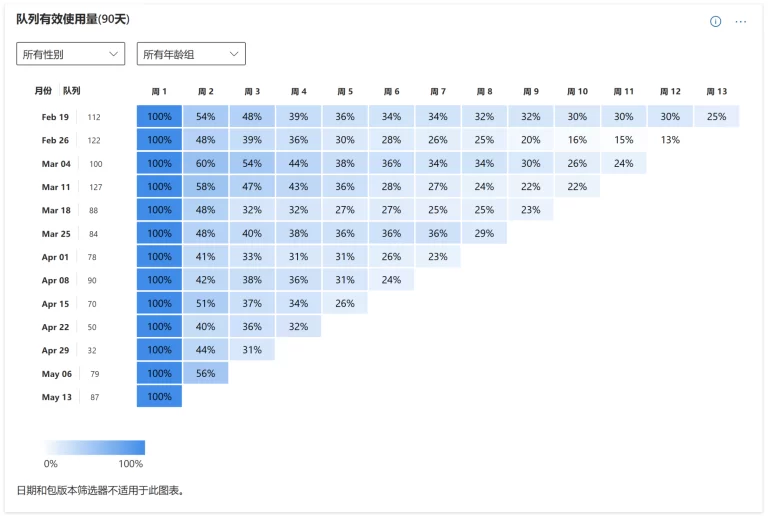
Task: Click the 13% cell in Feb 26 row
Action: [x=670, y=140]
